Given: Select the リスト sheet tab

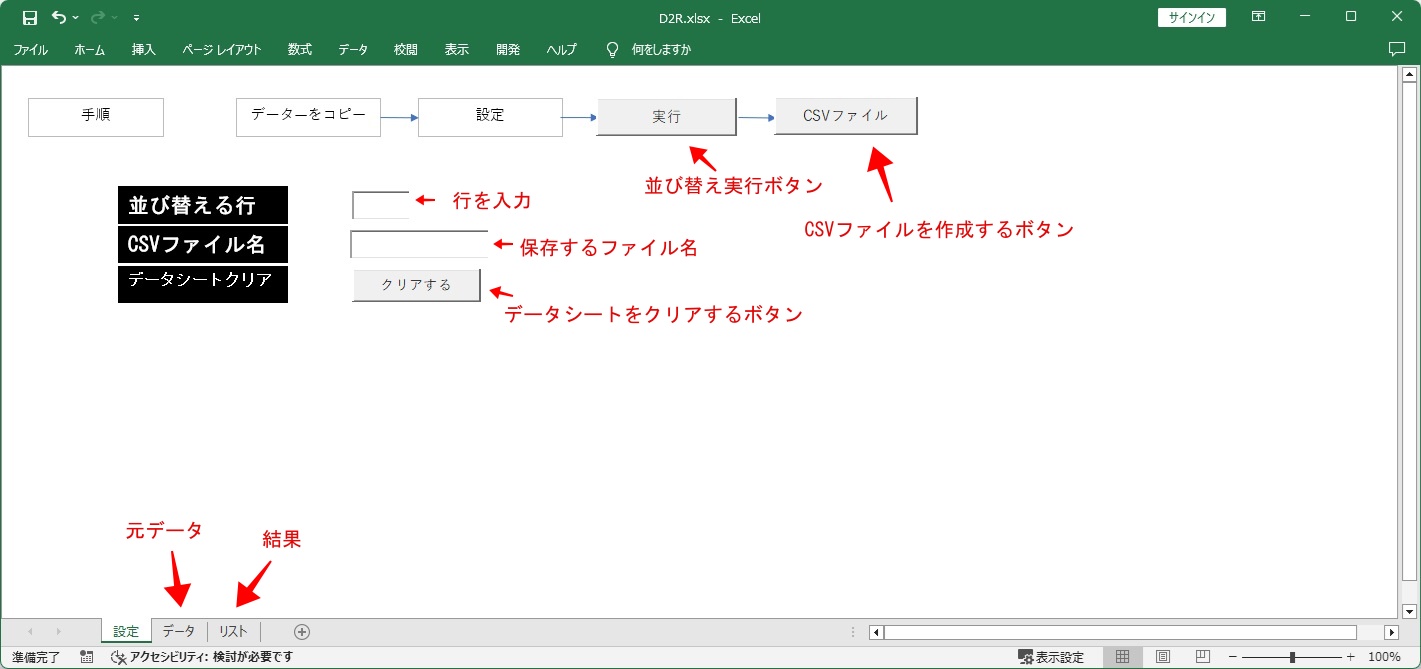Looking at the screenshot, I should pyautogui.click(x=233, y=631).
